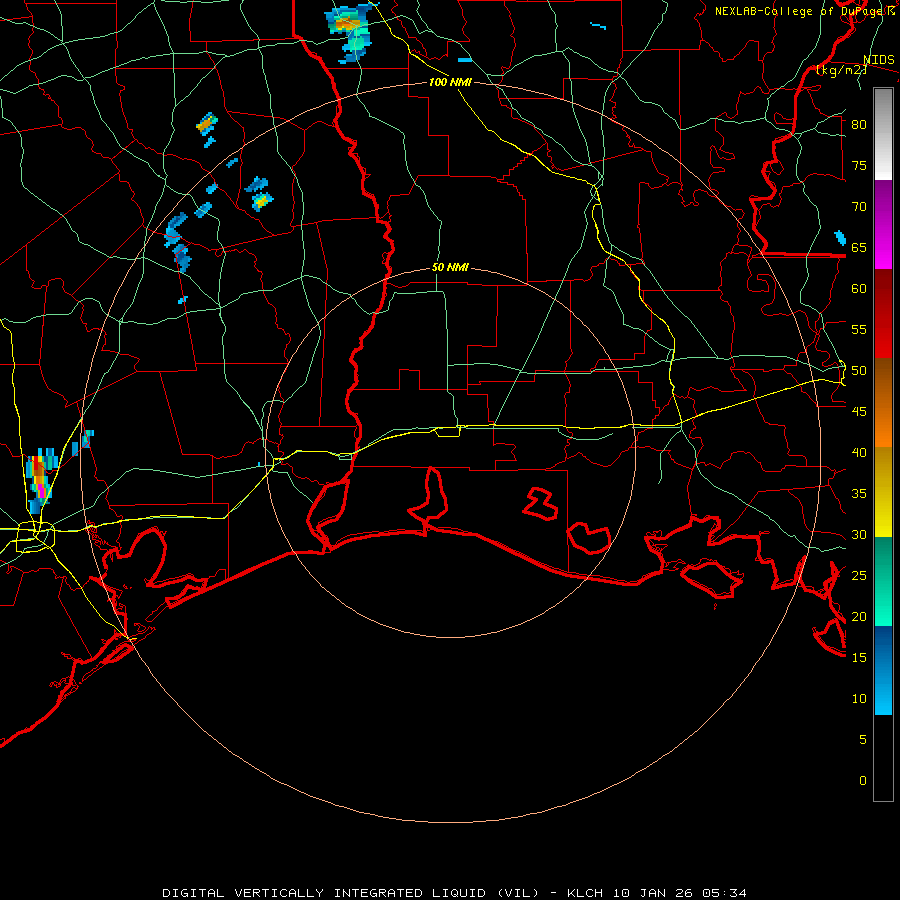900x900 pixels.
Task: Click the NEXLAB-College of DuPage header text
Action: coord(805,11)
